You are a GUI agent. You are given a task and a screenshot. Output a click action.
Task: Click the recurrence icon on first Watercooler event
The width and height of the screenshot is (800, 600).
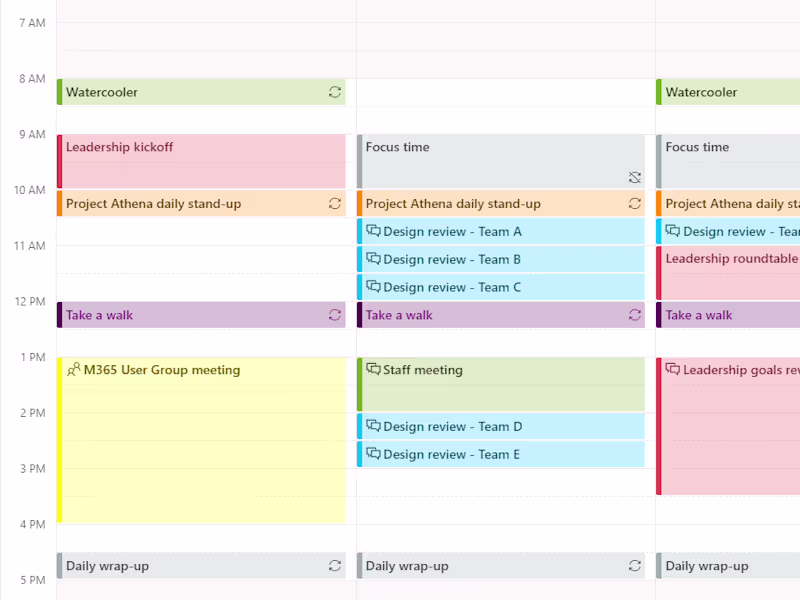(335, 92)
